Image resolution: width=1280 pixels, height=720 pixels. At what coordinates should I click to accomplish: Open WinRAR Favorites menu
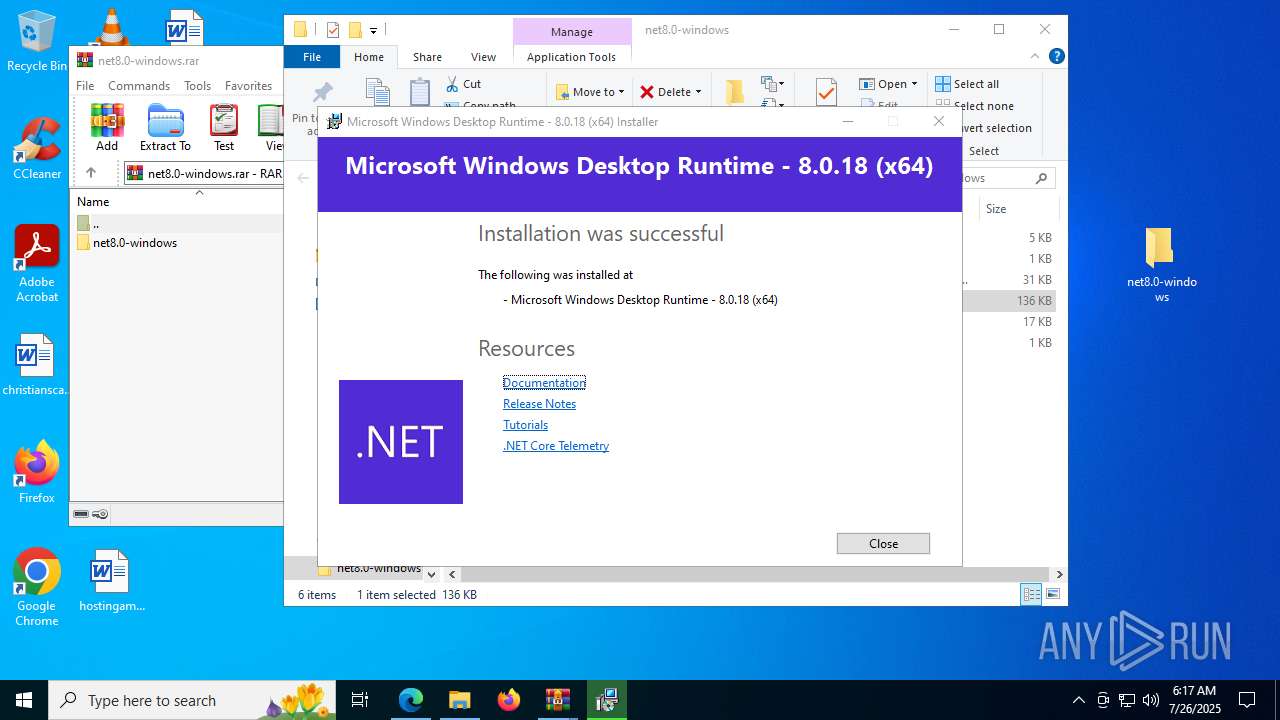coord(248,86)
